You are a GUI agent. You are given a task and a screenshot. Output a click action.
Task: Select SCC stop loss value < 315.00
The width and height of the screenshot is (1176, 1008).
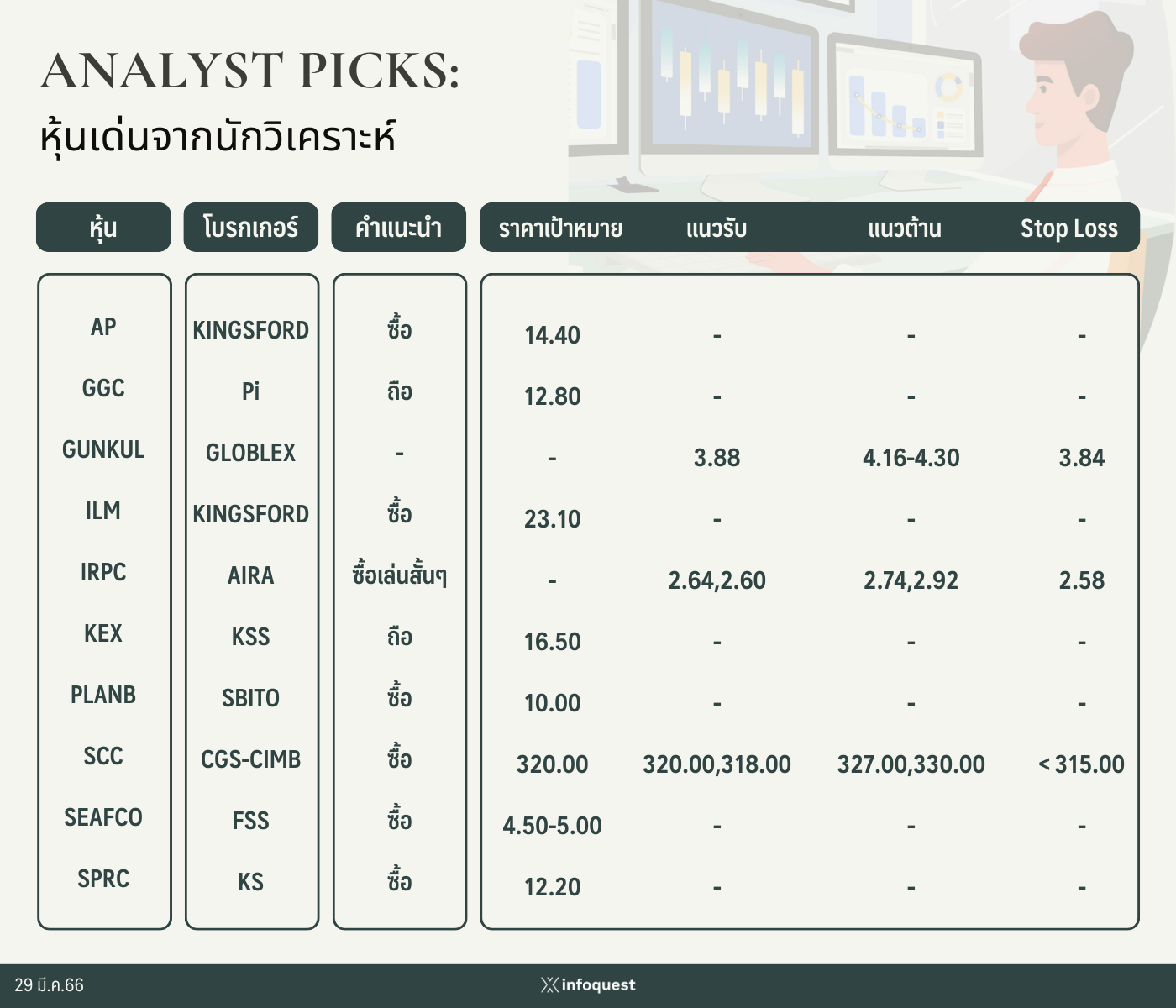1081,764
